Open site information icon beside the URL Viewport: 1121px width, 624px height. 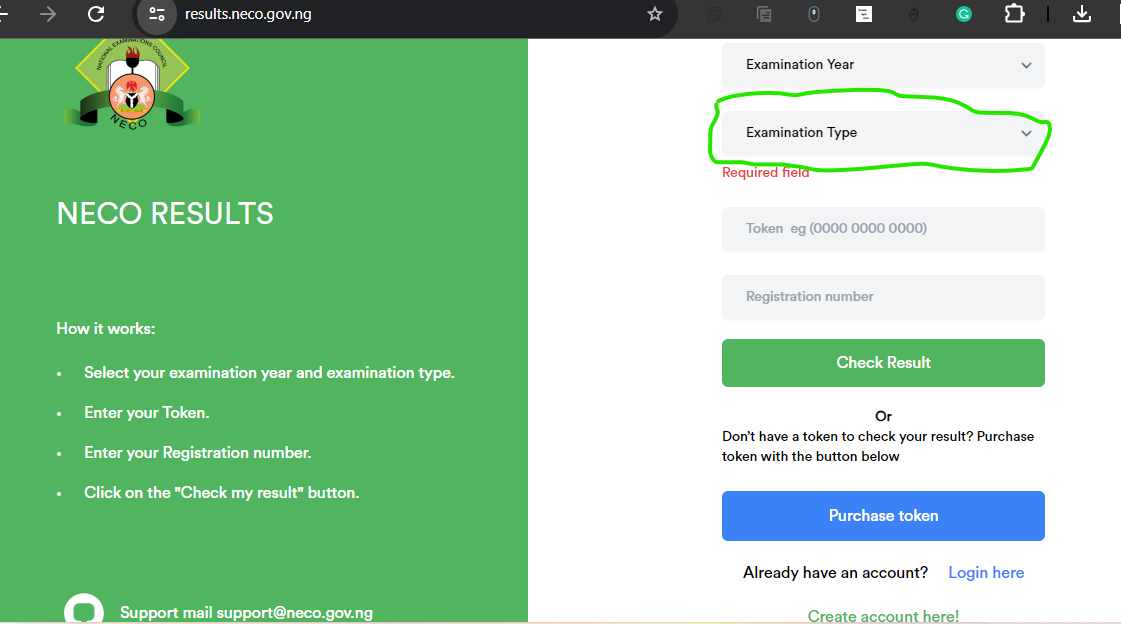click(157, 14)
